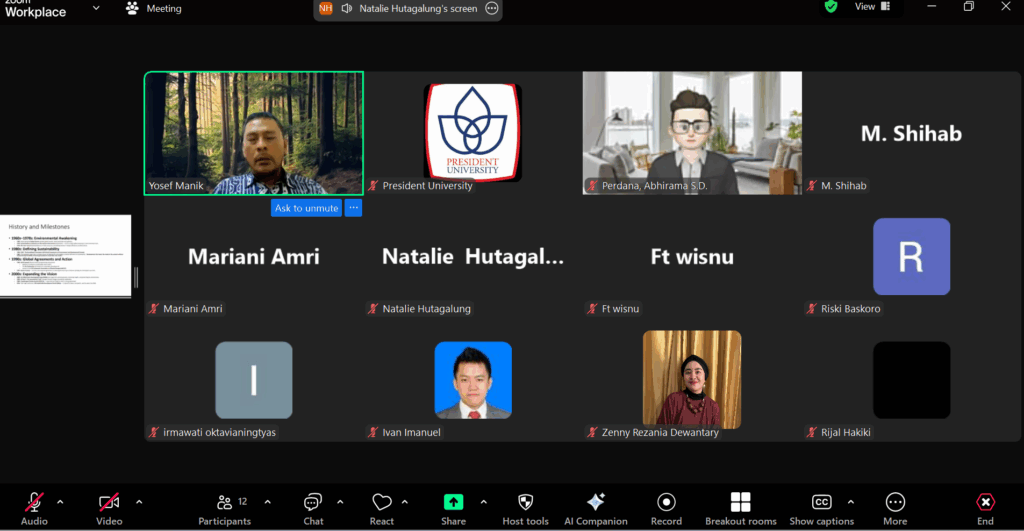
Task: Click End meeting button
Action: pyautogui.click(x=985, y=507)
